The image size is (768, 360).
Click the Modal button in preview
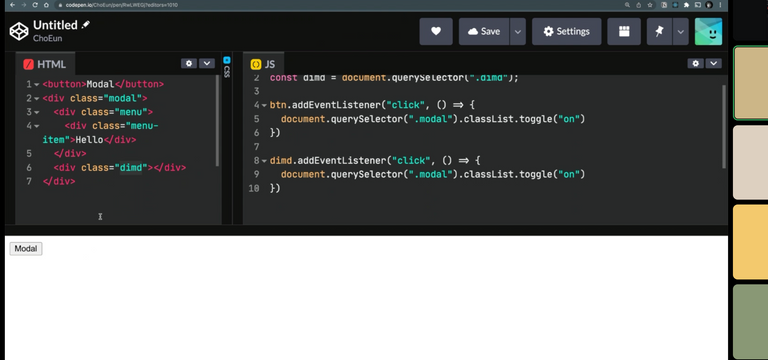[26, 249]
